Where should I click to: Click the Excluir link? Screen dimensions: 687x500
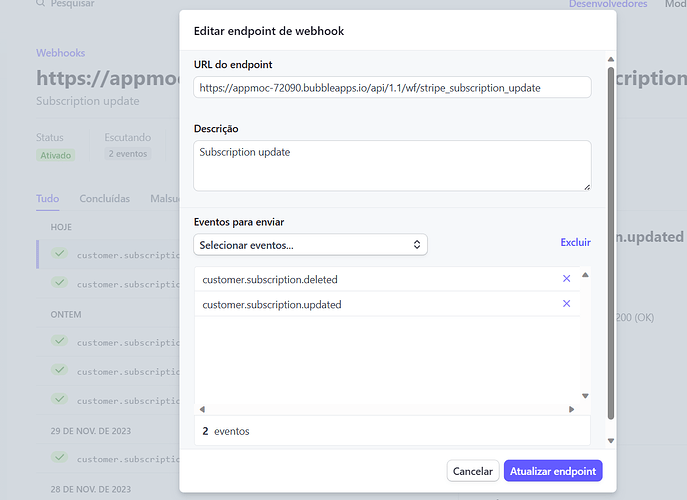575,242
